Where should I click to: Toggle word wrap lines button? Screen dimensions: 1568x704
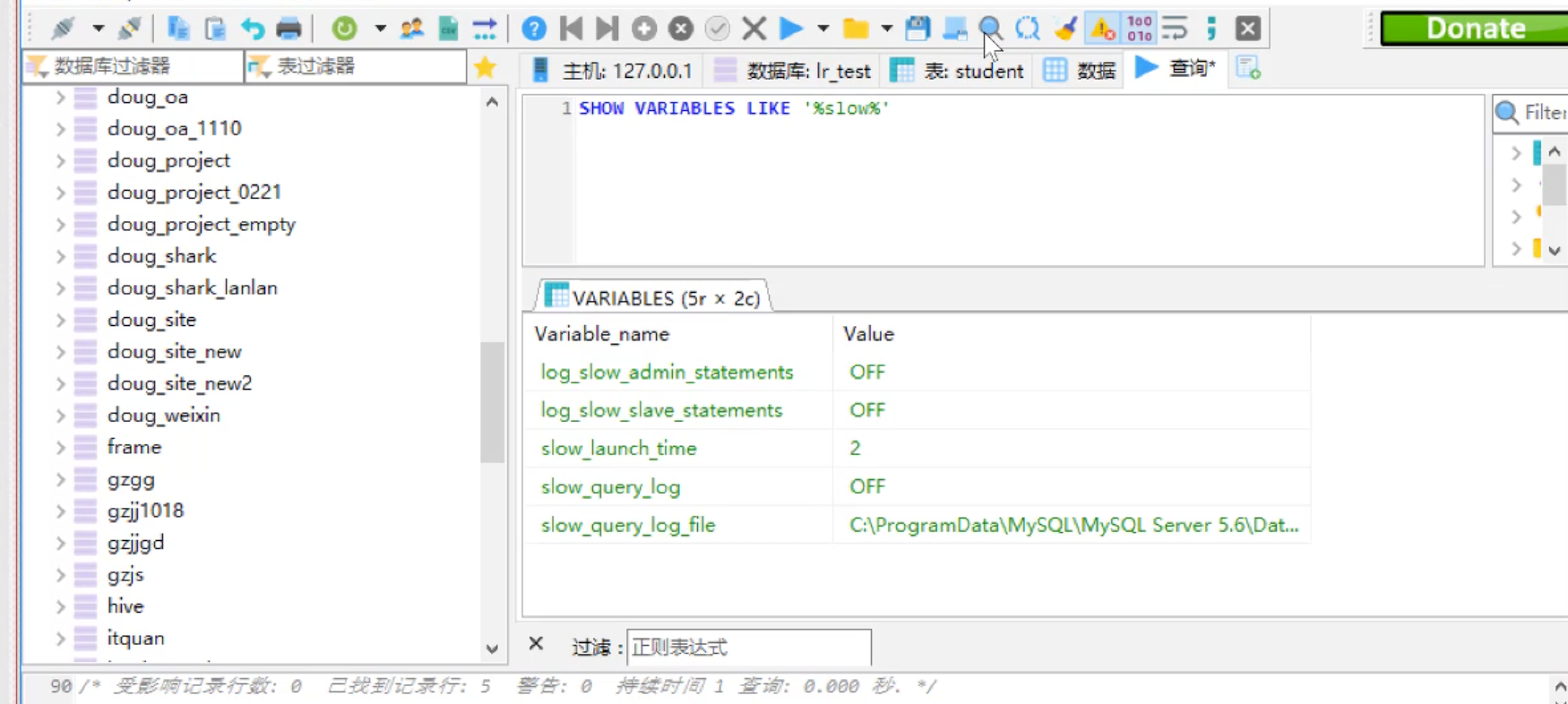coord(1175,29)
